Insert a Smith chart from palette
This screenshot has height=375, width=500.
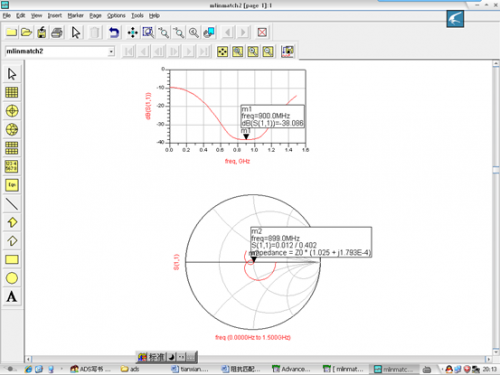(12, 129)
